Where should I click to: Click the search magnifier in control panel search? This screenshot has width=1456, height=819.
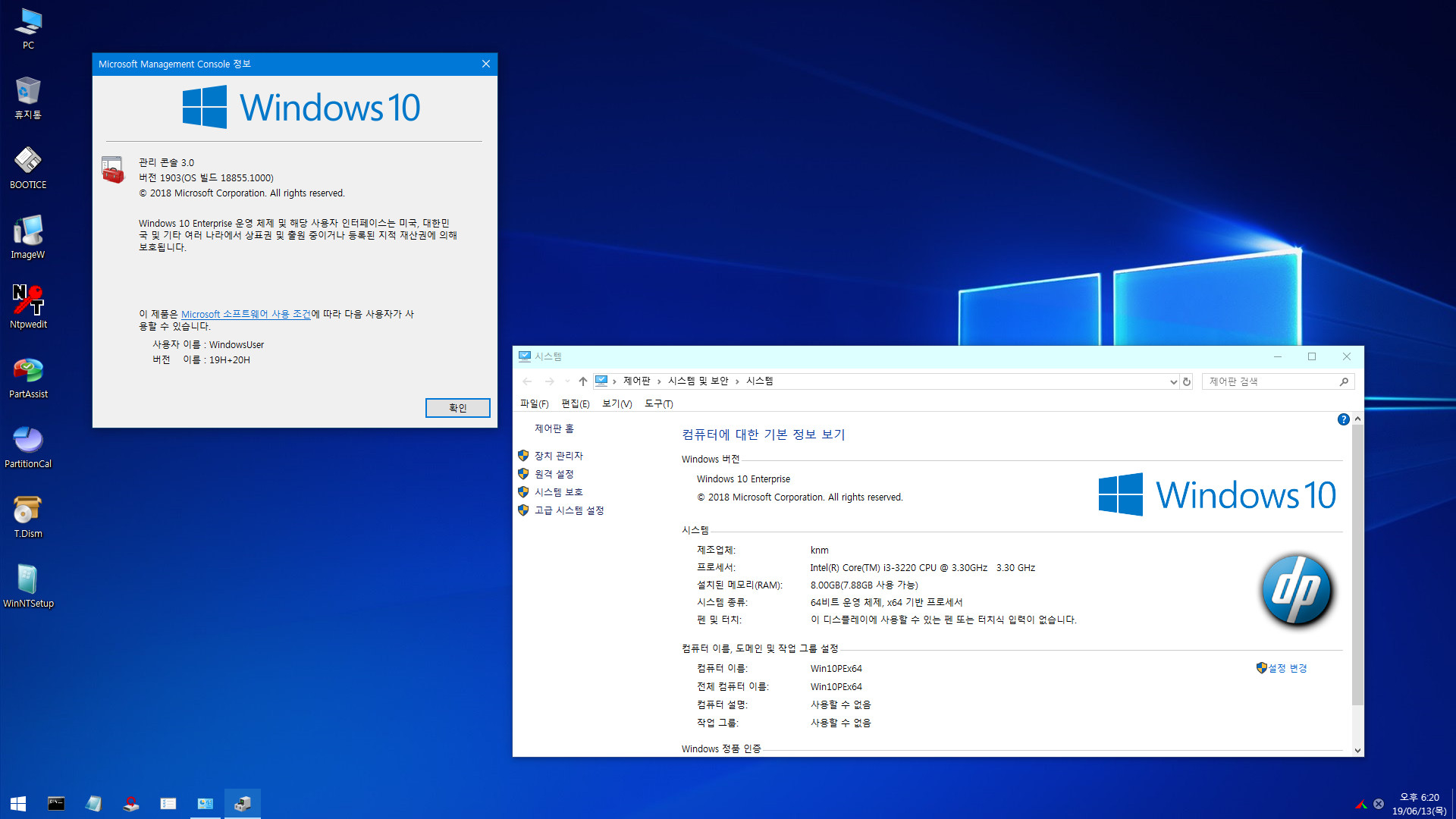(x=1344, y=381)
